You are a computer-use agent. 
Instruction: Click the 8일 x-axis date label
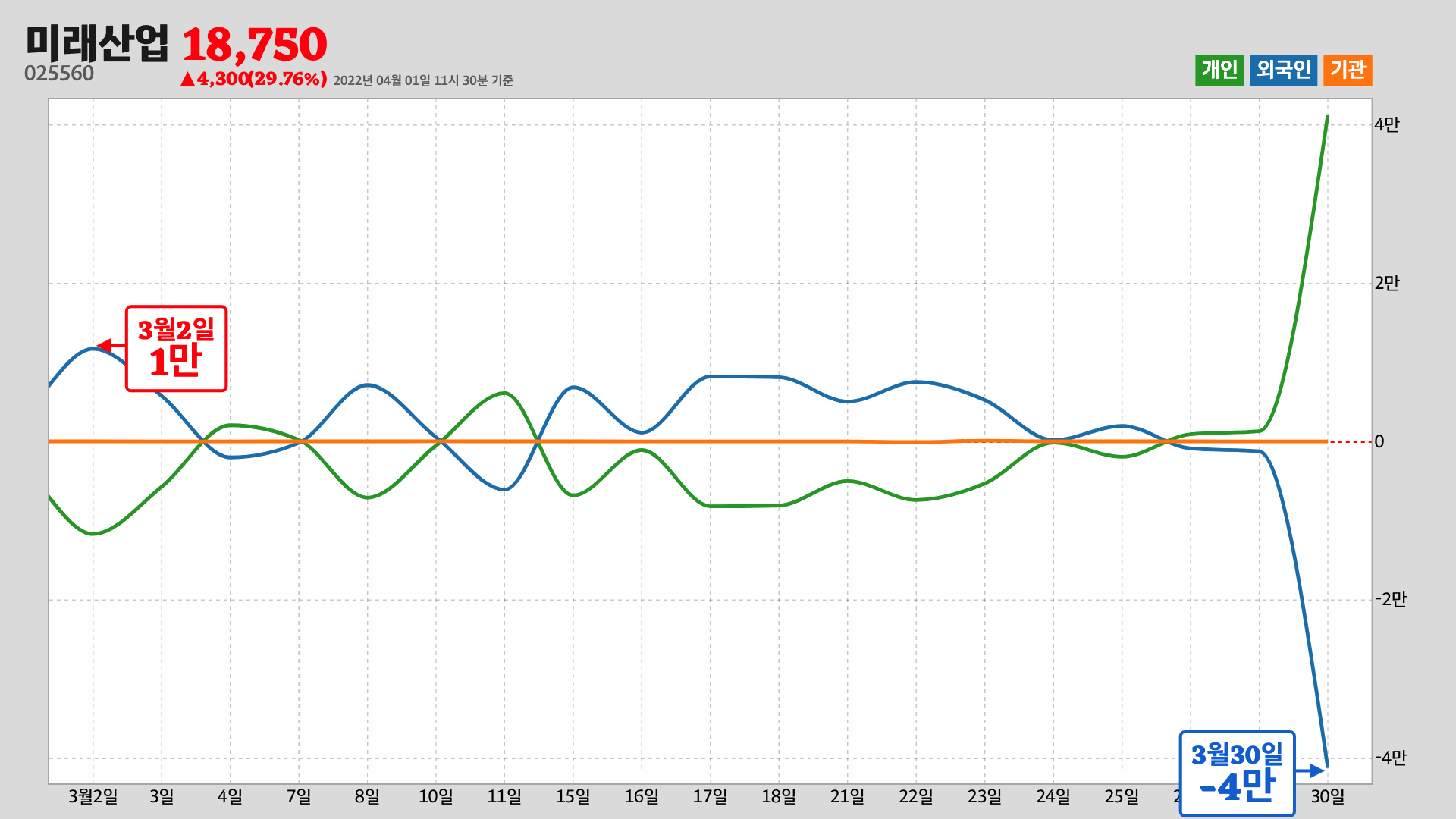point(368,796)
